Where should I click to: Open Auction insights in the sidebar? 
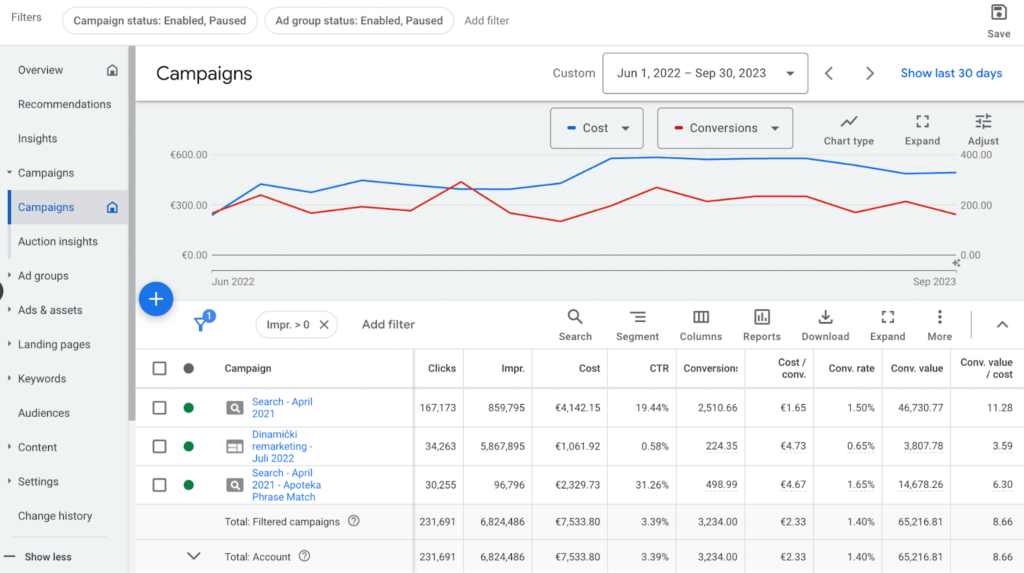tap(58, 241)
